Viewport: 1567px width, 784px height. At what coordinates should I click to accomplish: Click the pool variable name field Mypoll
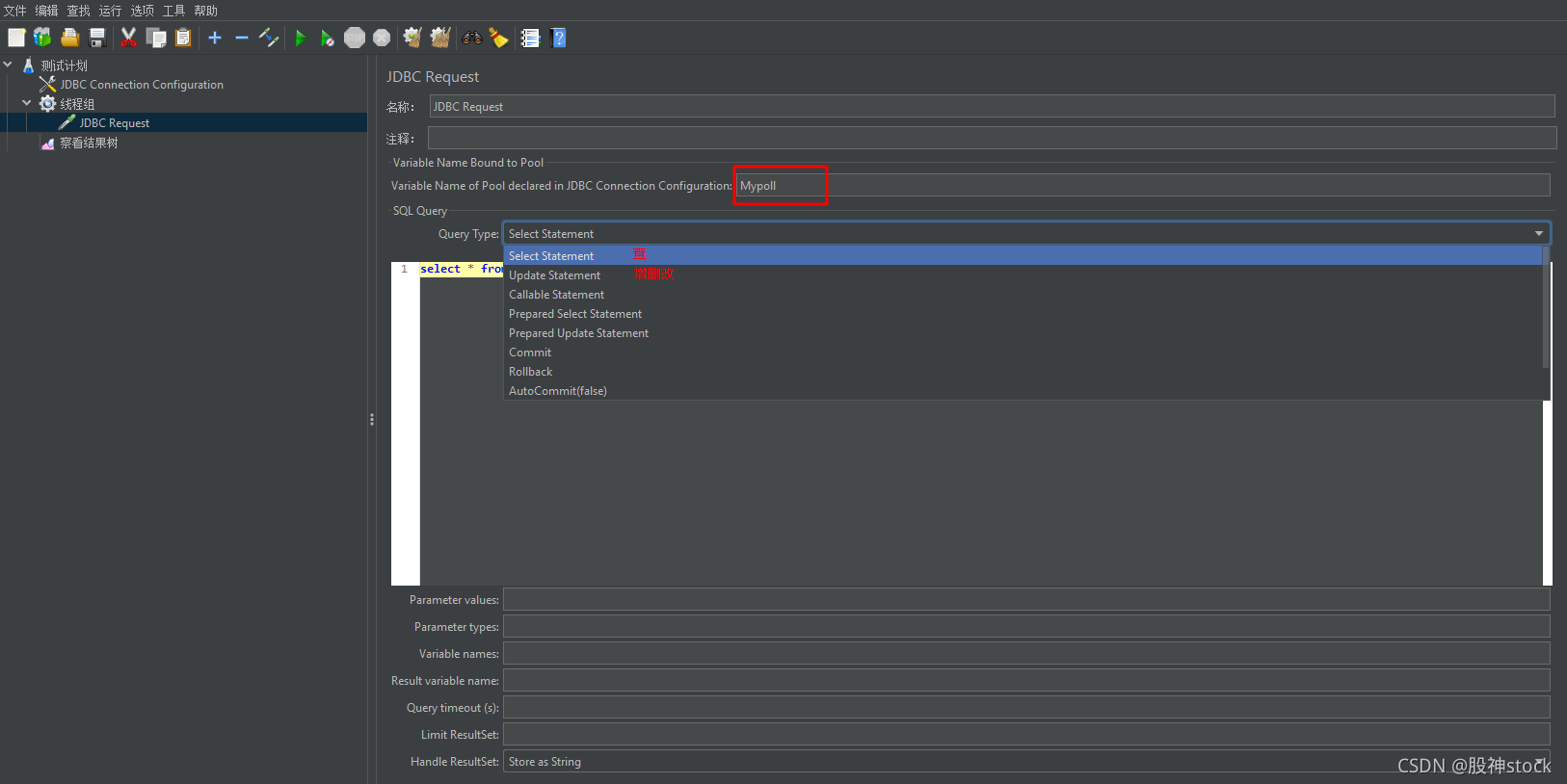pos(1143,185)
